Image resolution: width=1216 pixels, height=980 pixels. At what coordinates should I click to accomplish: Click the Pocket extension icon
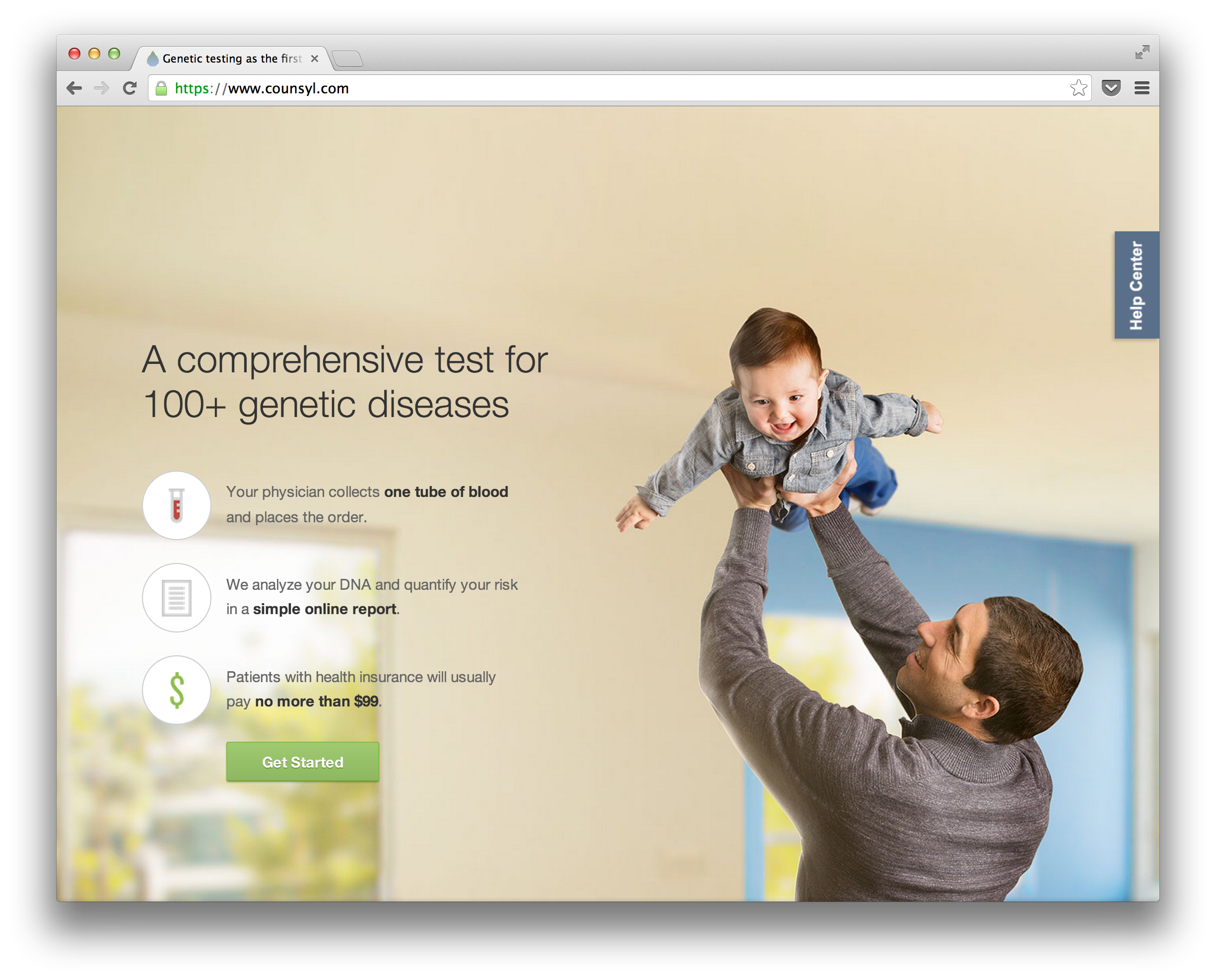tap(1110, 88)
